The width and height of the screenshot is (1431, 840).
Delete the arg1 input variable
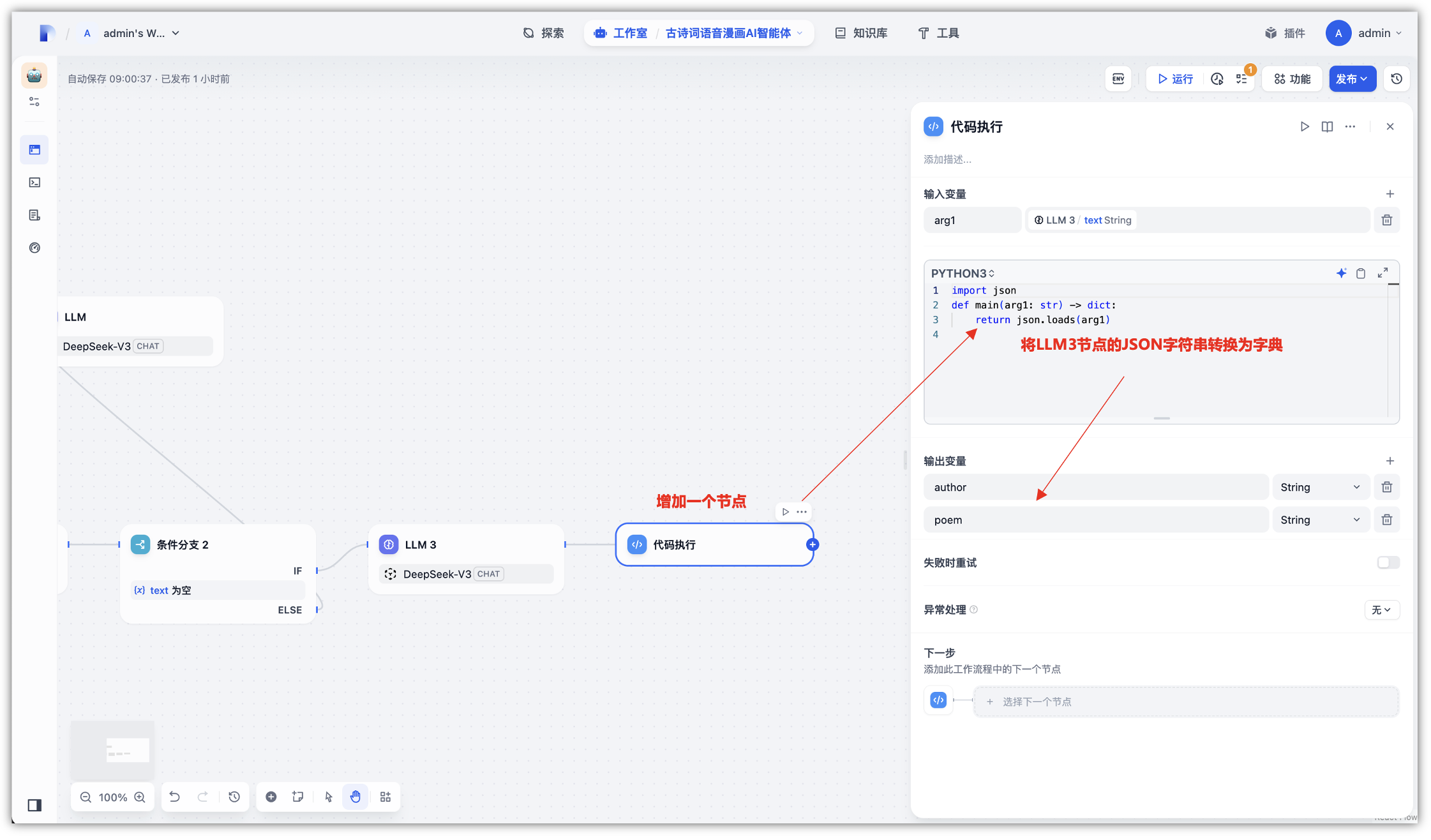pos(1386,220)
